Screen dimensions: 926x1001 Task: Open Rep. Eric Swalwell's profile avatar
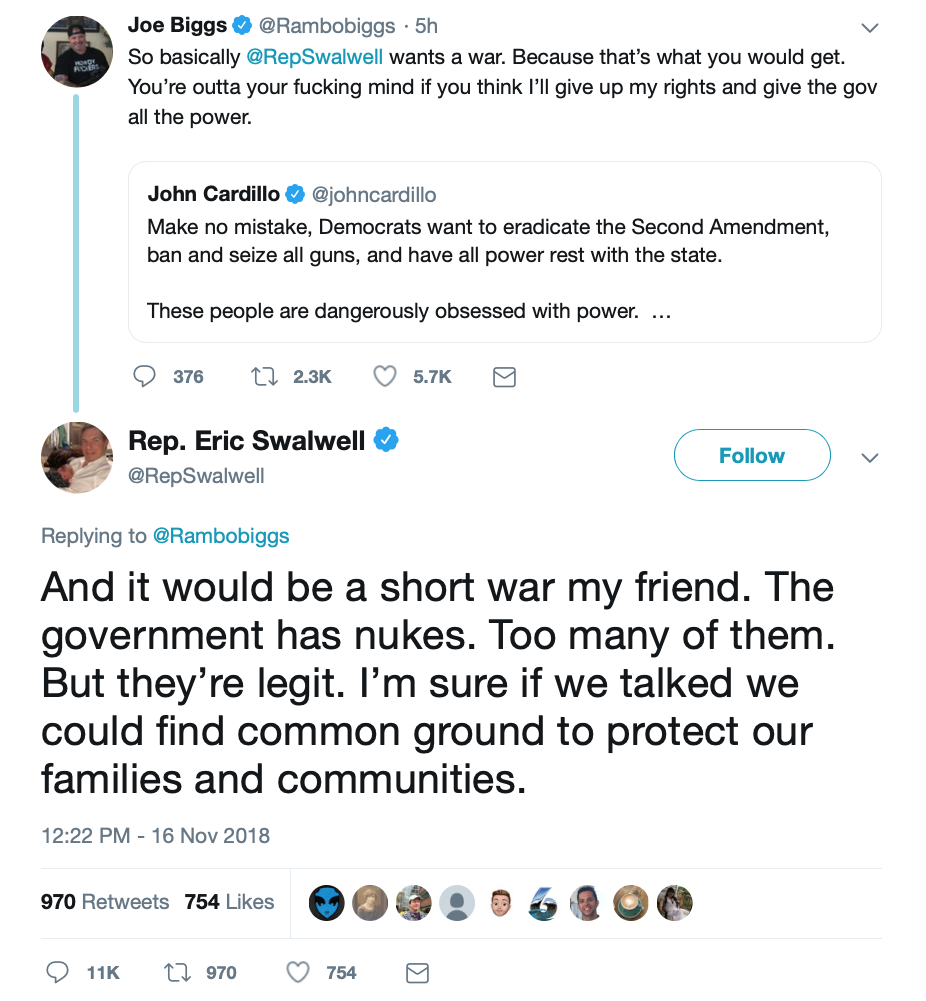tap(77, 457)
